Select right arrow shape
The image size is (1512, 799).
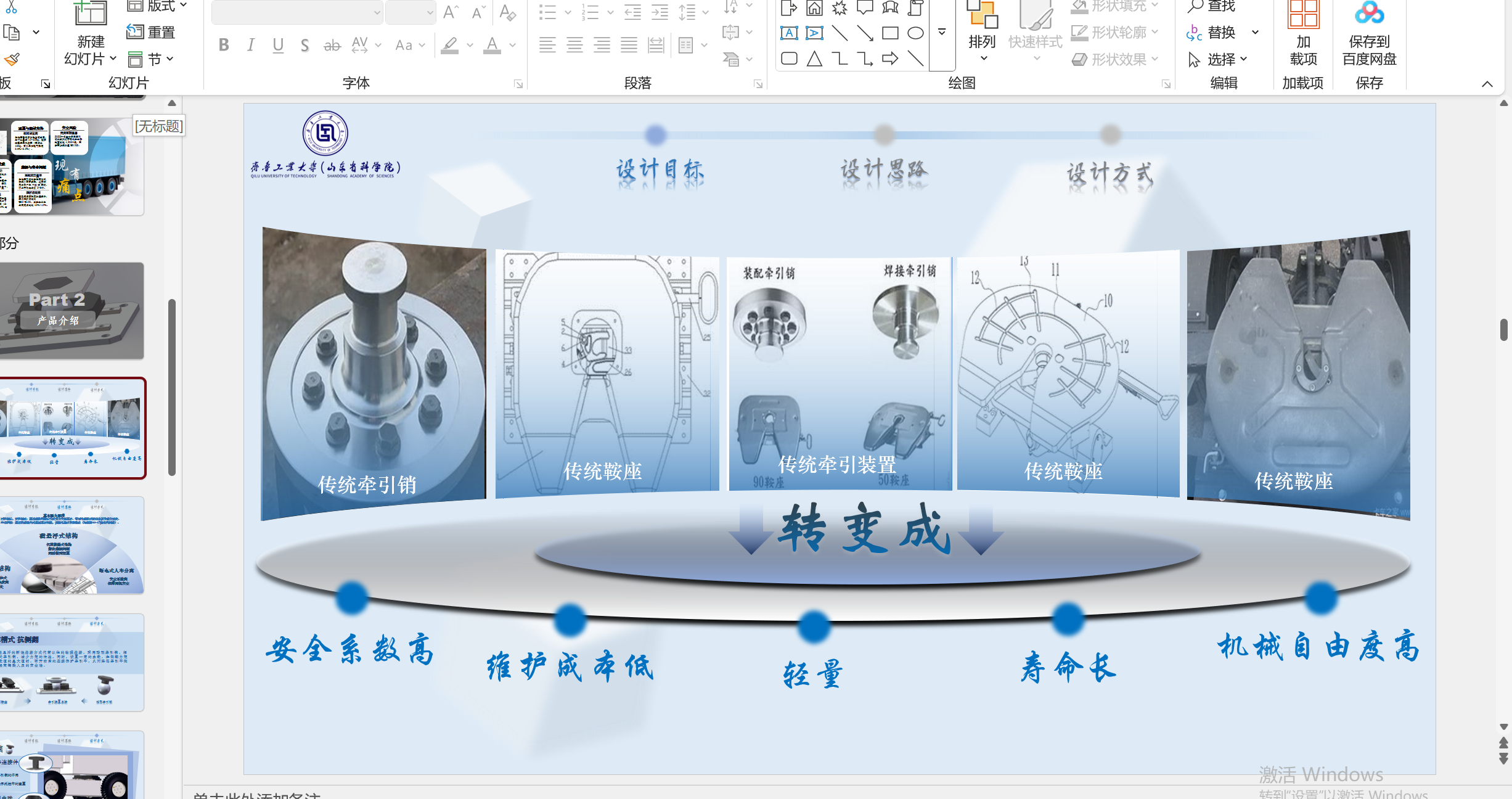(x=890, y=59)
